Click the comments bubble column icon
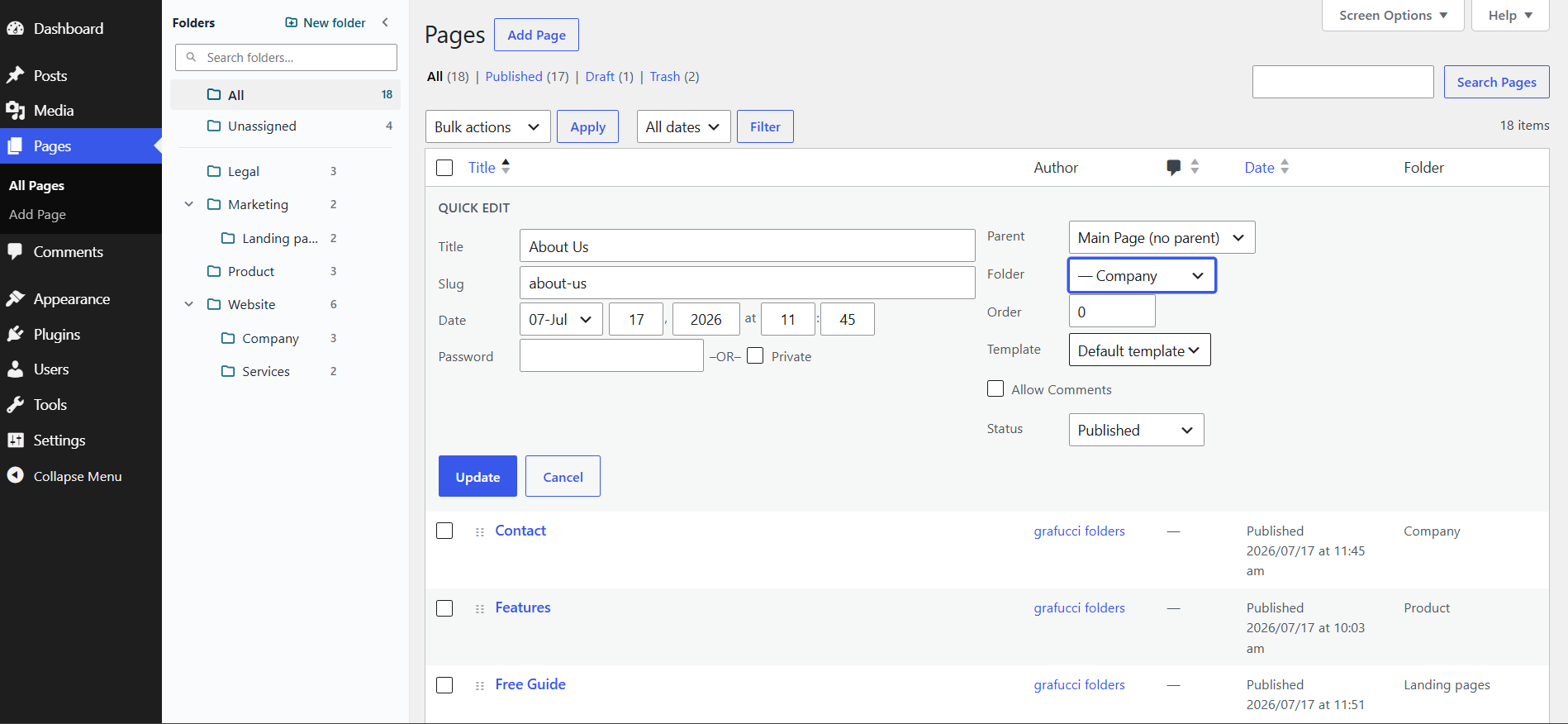The image size is (1568, 724). pyautogui.click(x=1173, y=168)
